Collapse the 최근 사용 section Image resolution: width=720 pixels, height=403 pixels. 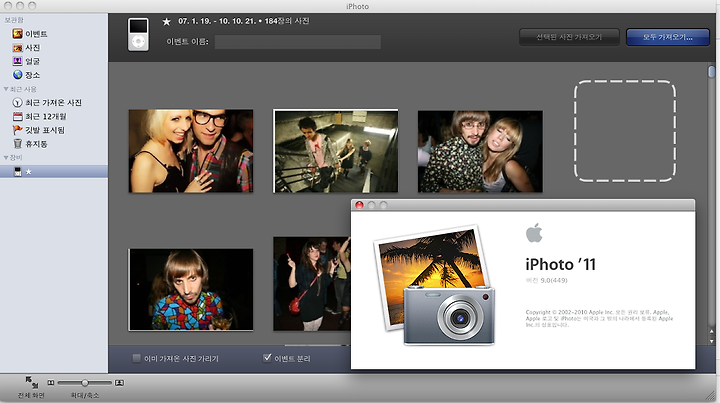coord(6,89)
